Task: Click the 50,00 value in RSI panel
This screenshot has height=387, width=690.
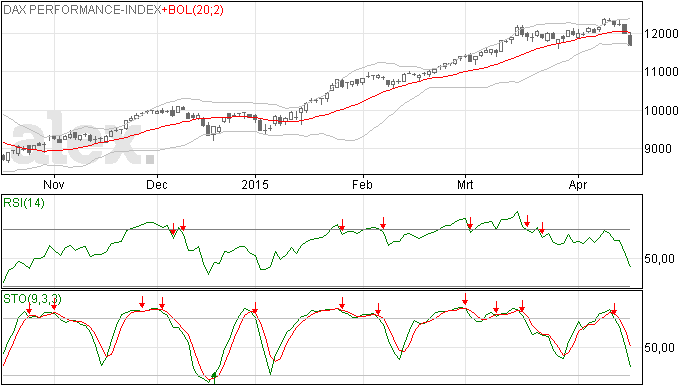Action: pos(660,259)
